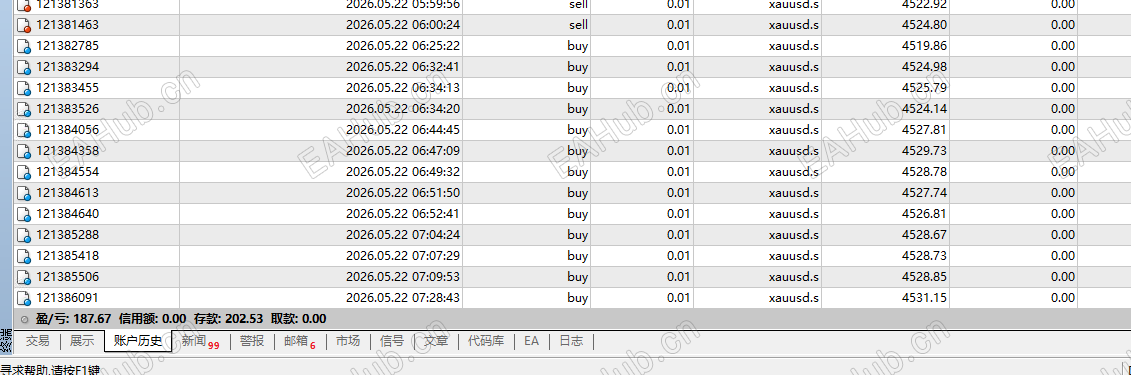1131x375 pixels.
Task: Click price 4525.79
Action: point(924,88)
